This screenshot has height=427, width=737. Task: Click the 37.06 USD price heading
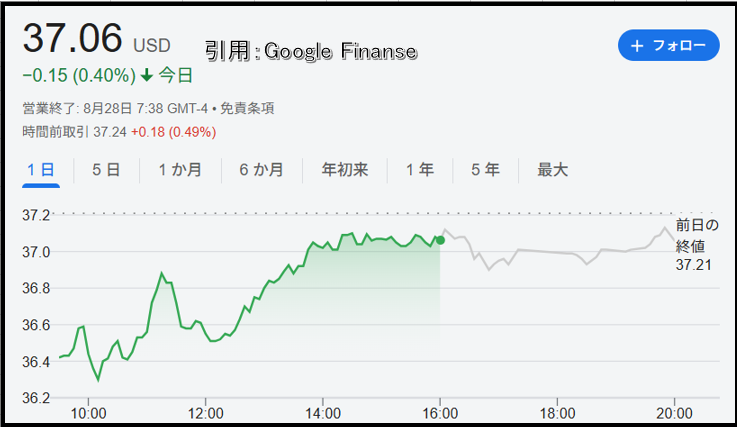(x=96, y=40)
